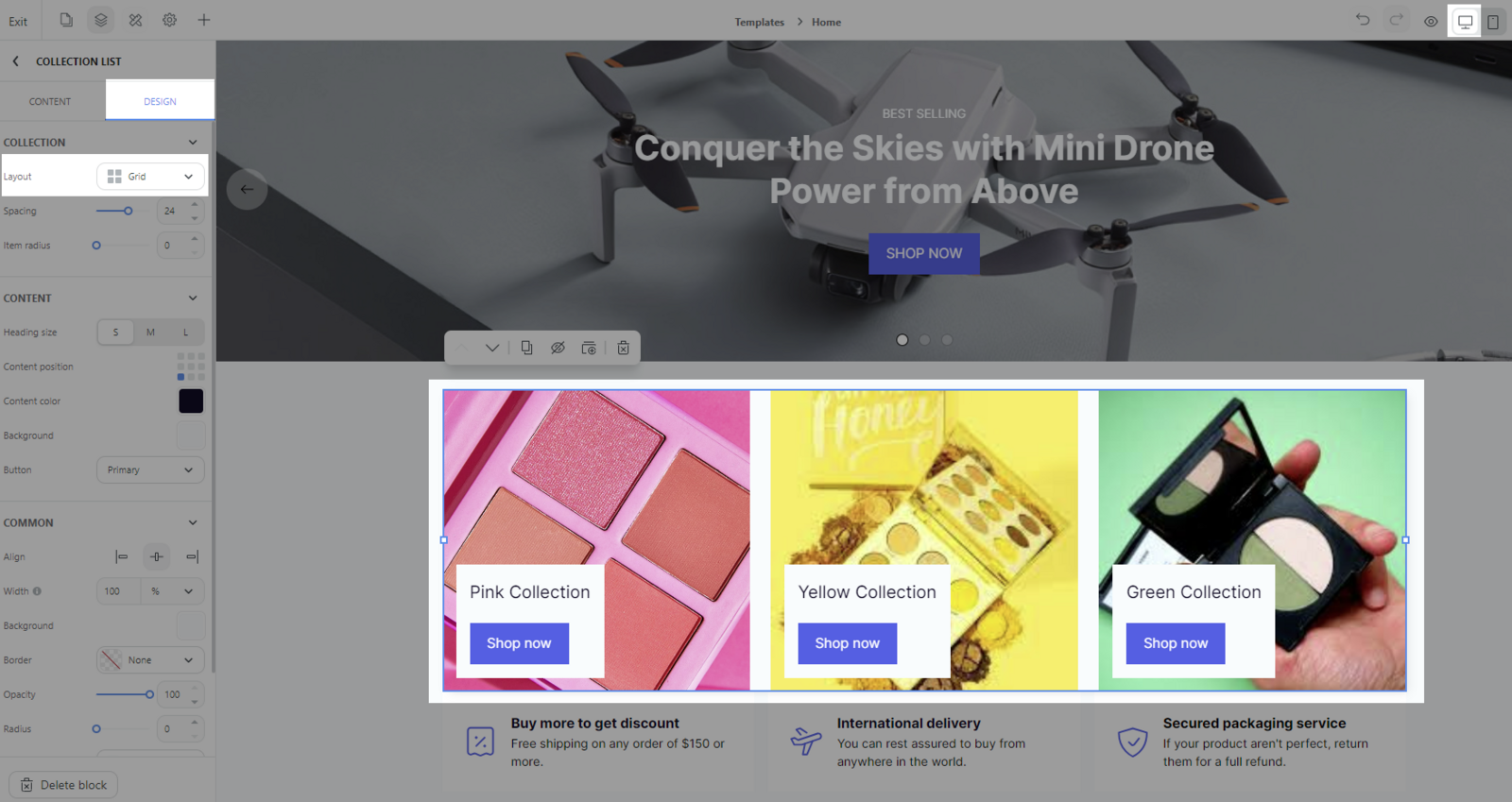Select the DESIGN tab

(160, 101)
